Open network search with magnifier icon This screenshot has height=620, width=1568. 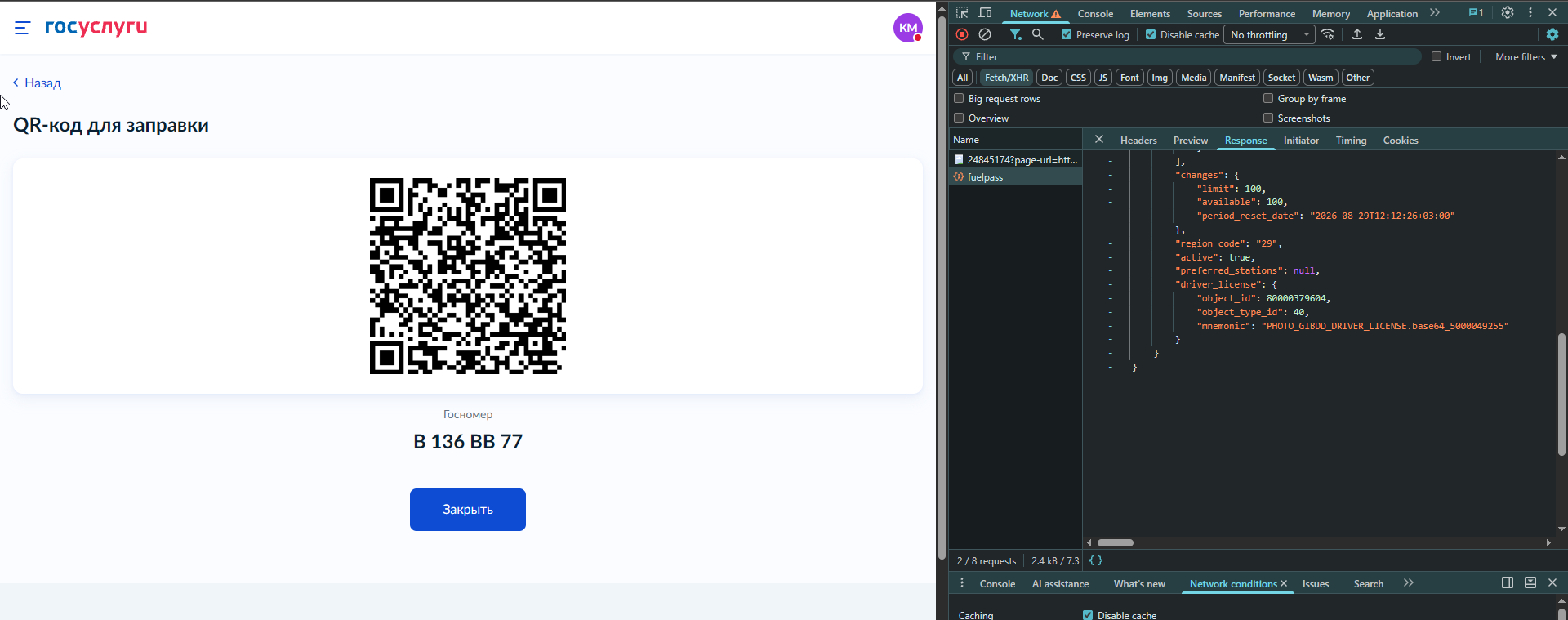click(1038, 34)
